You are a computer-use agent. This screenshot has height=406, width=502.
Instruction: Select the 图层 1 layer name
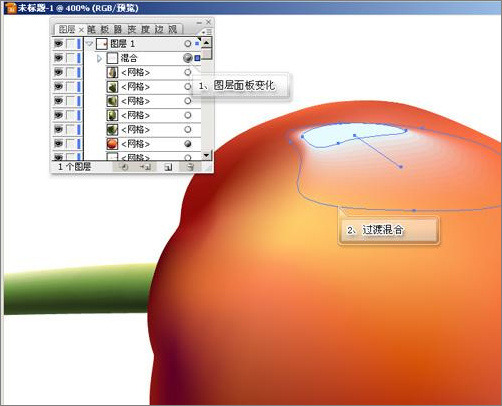click(x=122, y=44)
